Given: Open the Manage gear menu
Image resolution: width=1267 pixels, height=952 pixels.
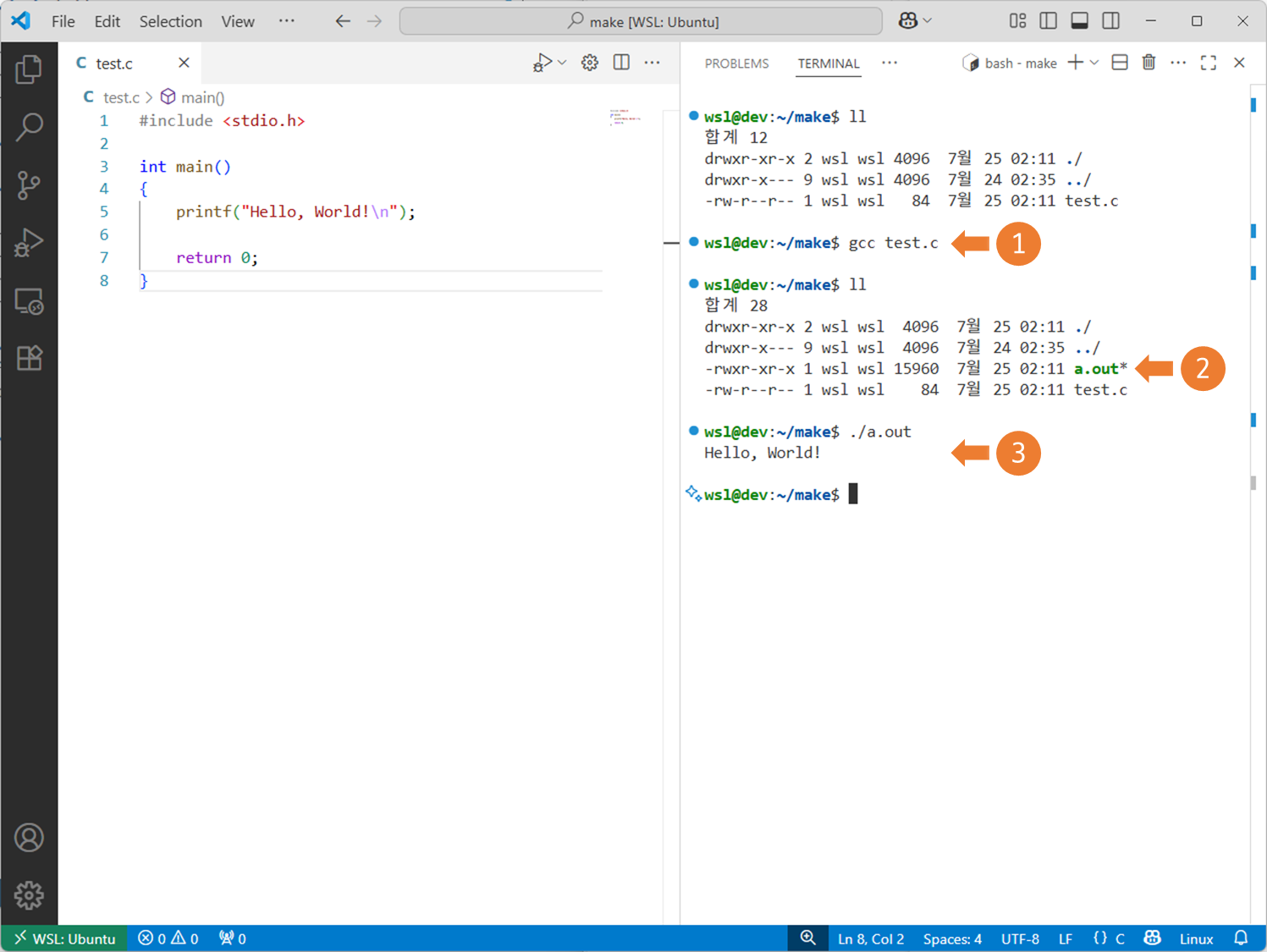Looking at the screenshot, I should click(x=29, y=895).
